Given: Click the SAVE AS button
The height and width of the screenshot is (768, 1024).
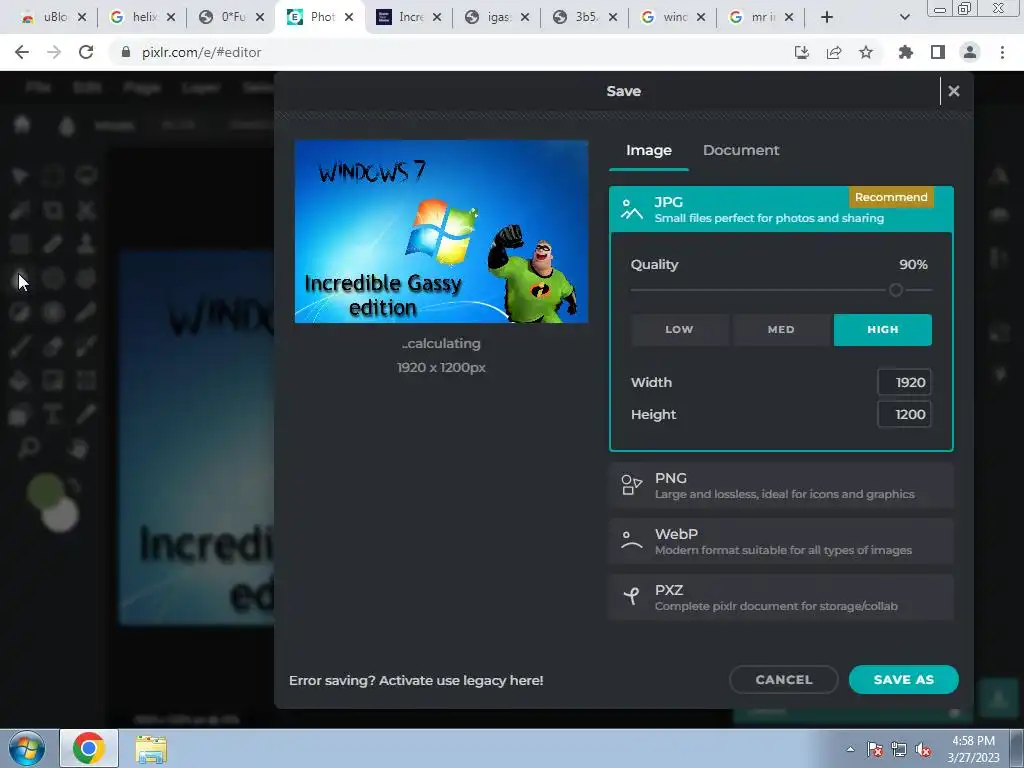Looking at the screenshot, I should pyautogui.click(x=904, y=679).
